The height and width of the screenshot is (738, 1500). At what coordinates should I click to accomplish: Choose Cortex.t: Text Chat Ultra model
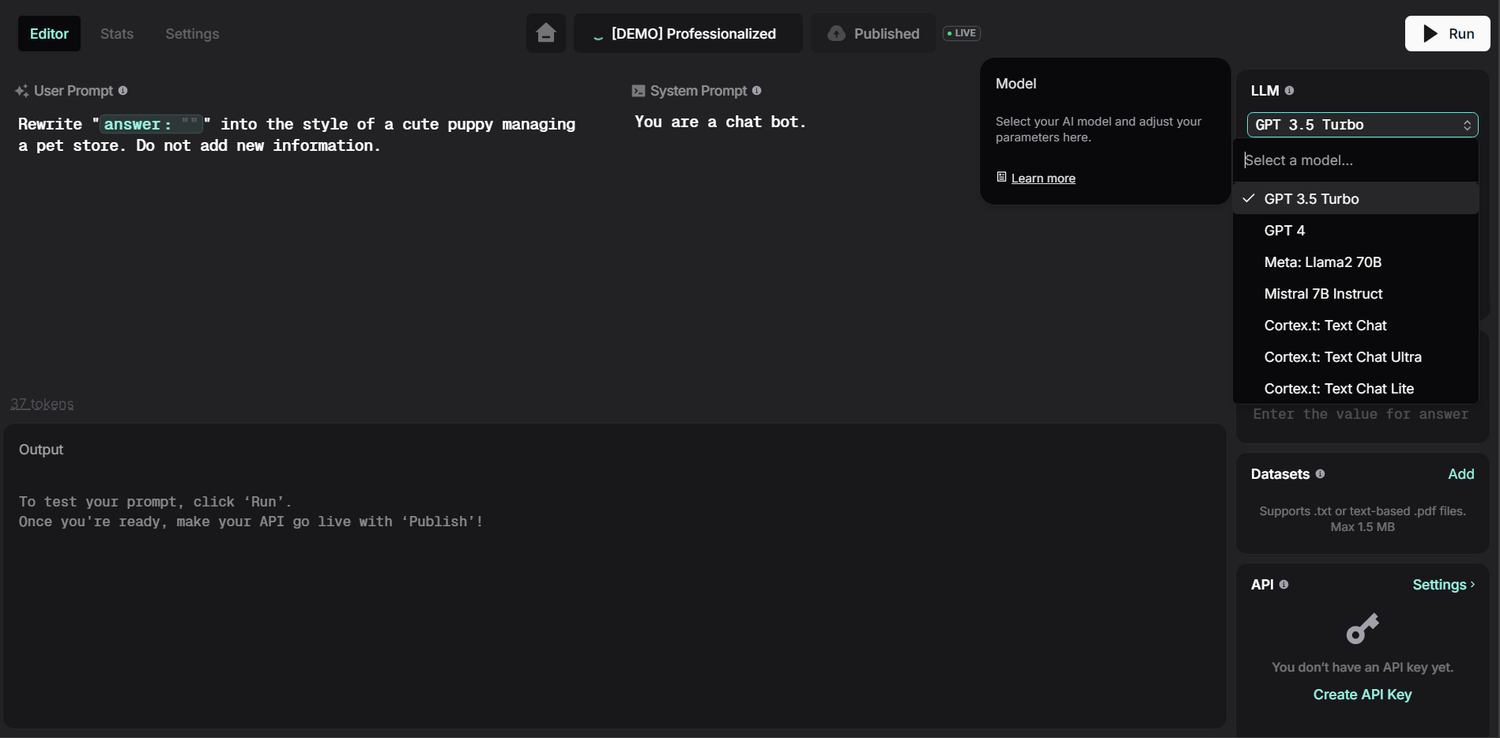1343,356
